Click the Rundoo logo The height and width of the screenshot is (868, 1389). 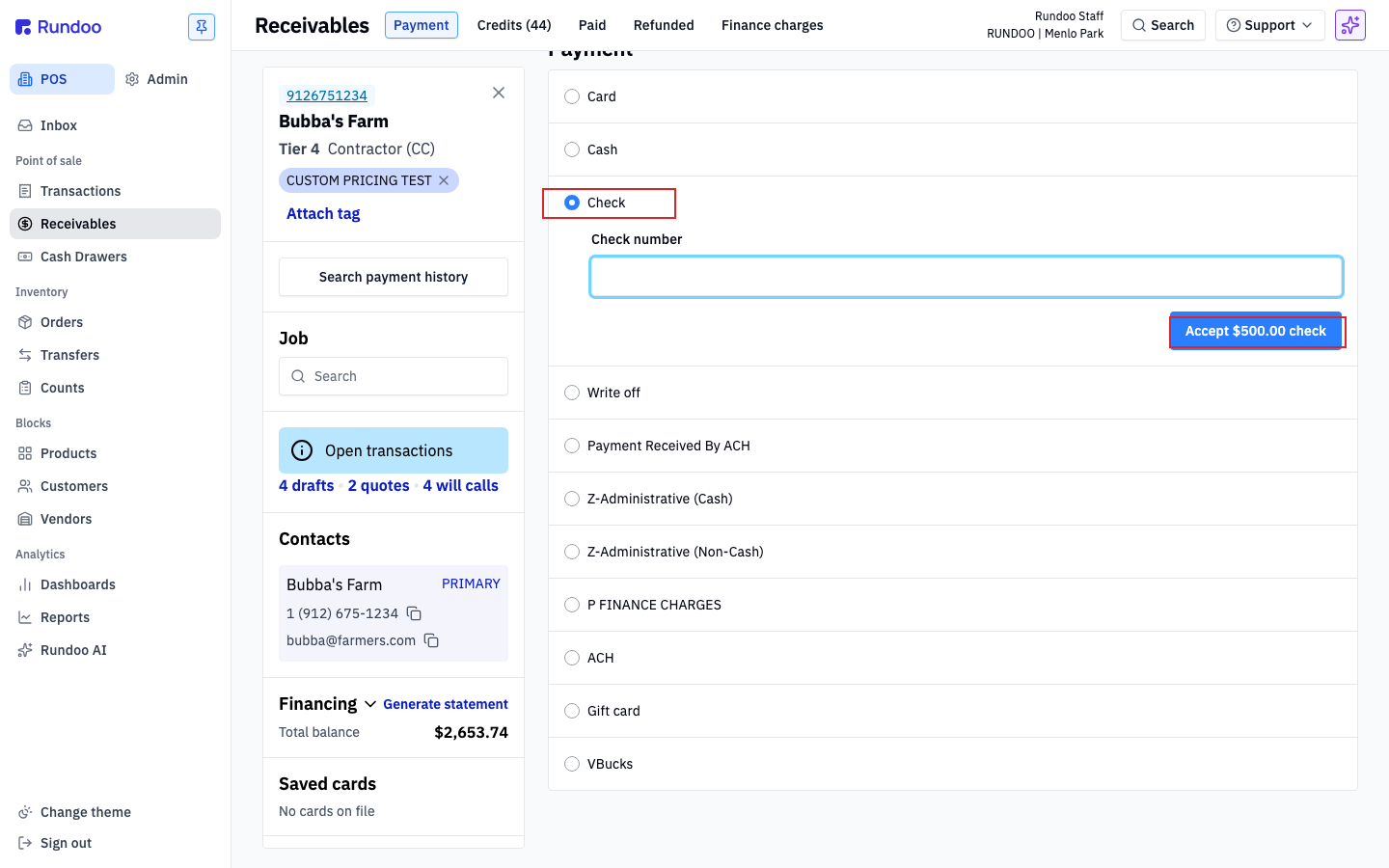(x=58, y=27)
